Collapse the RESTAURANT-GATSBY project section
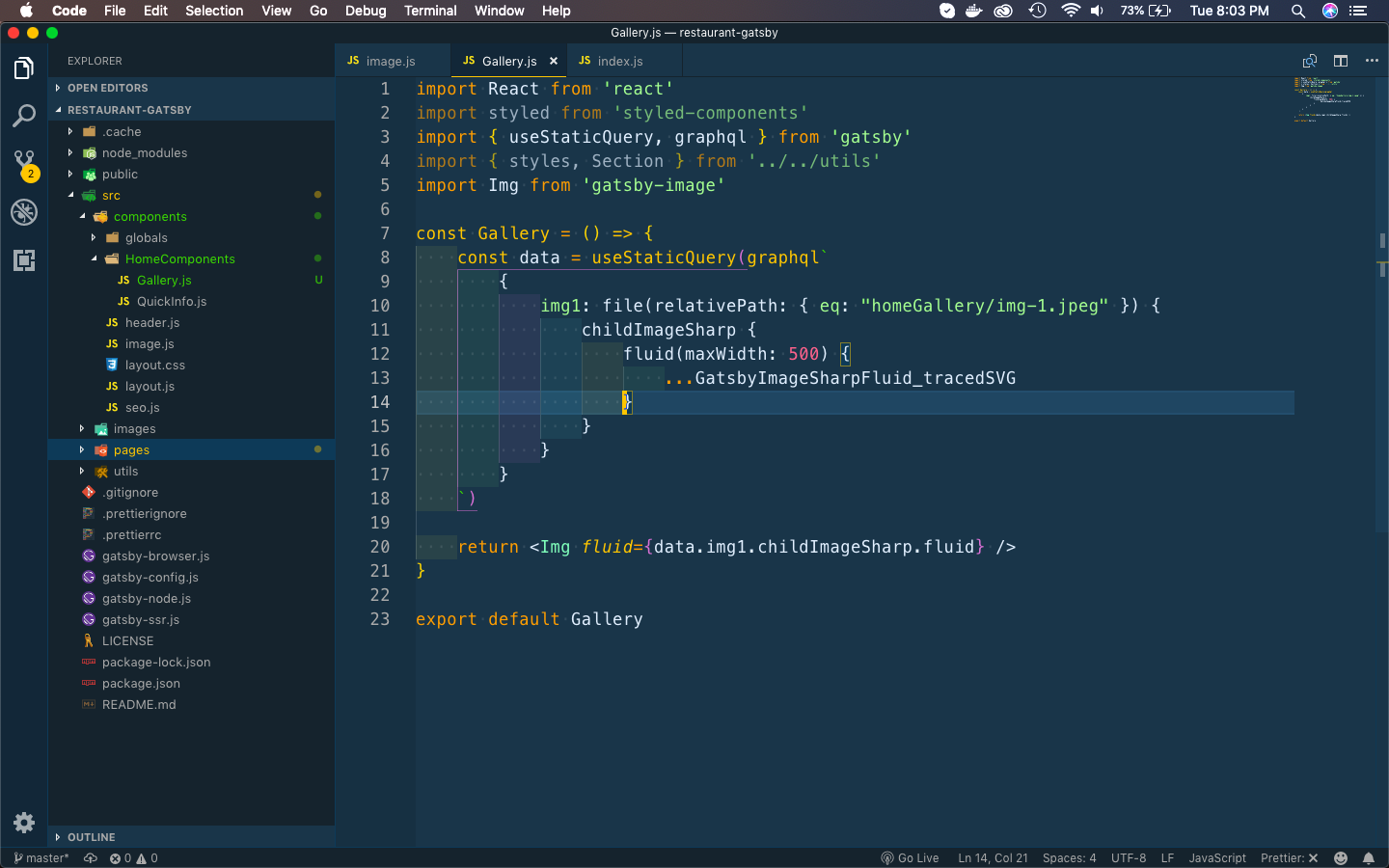 [x=191, y=110]
